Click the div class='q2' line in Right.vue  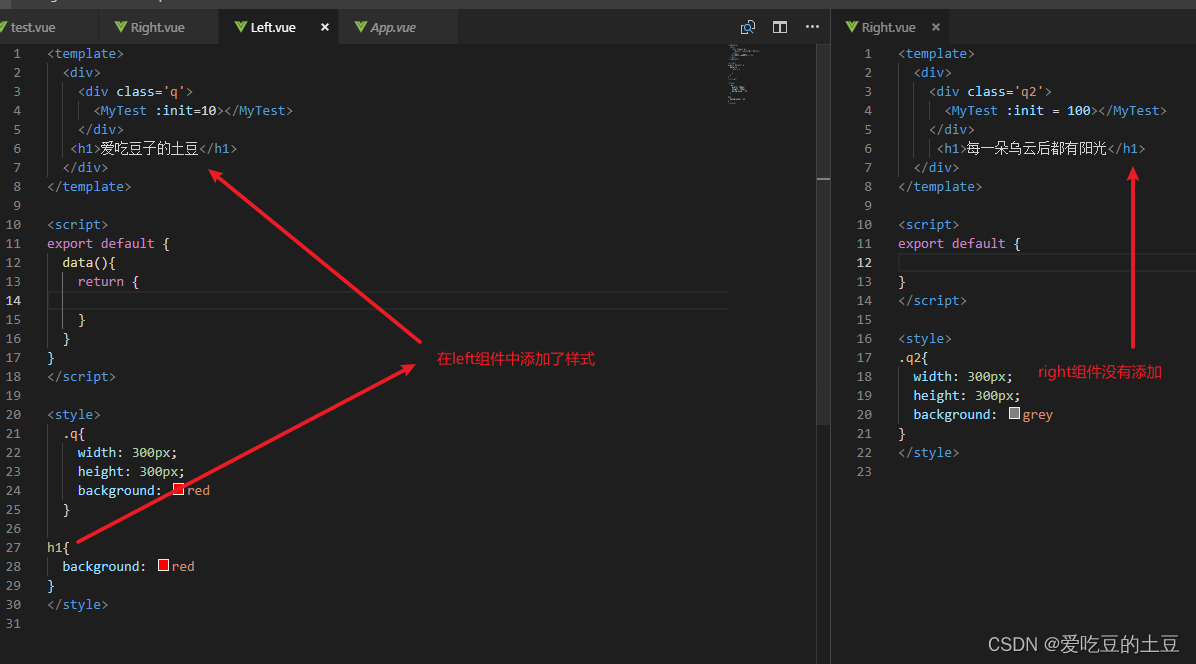click(990, 91)
